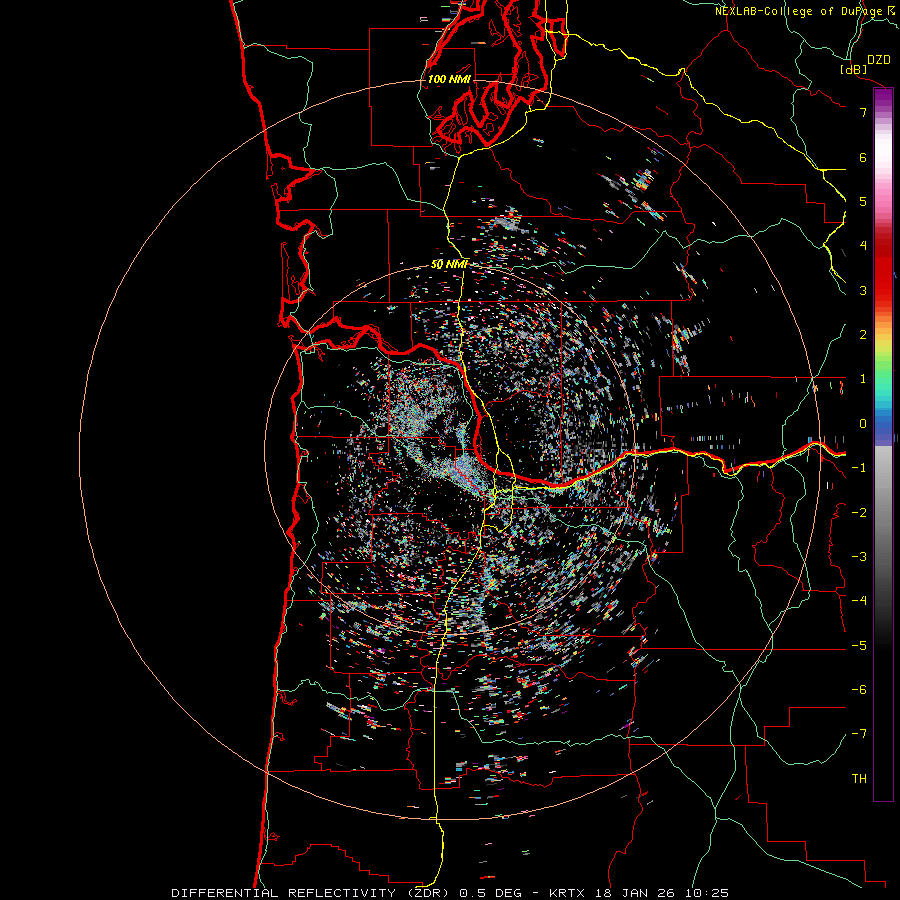Click the 5 dB value on the legend

tap(863, 201)
